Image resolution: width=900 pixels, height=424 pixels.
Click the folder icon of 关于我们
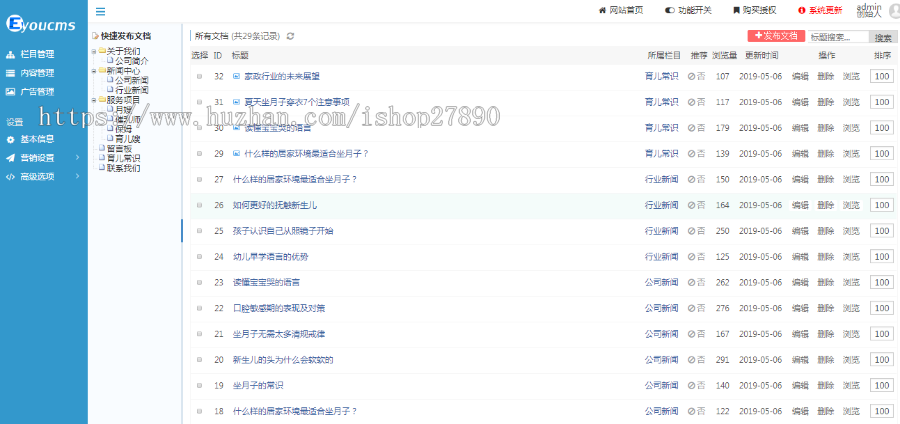coord(102,50)
